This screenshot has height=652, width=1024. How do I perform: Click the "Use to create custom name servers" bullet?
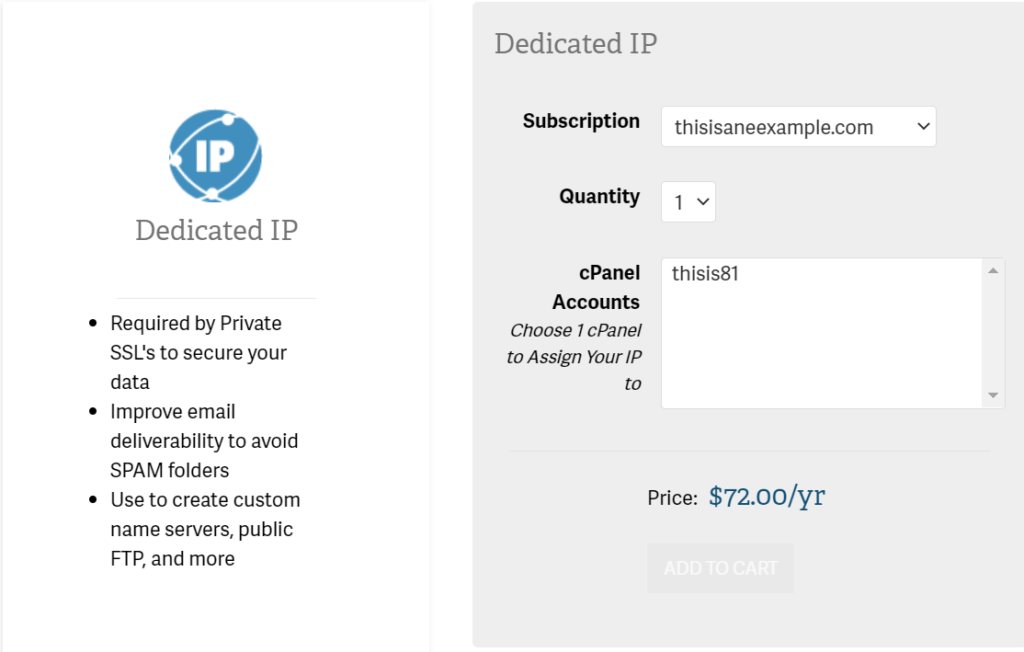[205, 528]
